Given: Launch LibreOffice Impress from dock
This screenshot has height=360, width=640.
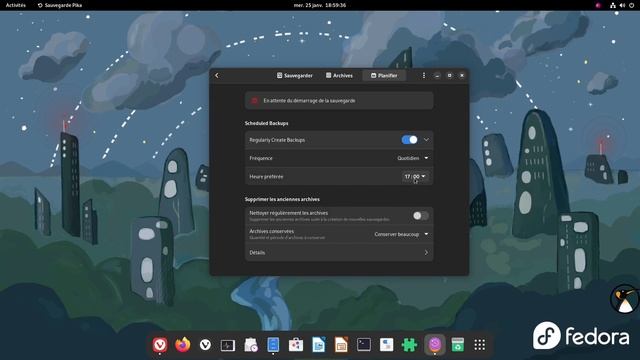Looking at the screenshot, I should (x=341, y=345).
